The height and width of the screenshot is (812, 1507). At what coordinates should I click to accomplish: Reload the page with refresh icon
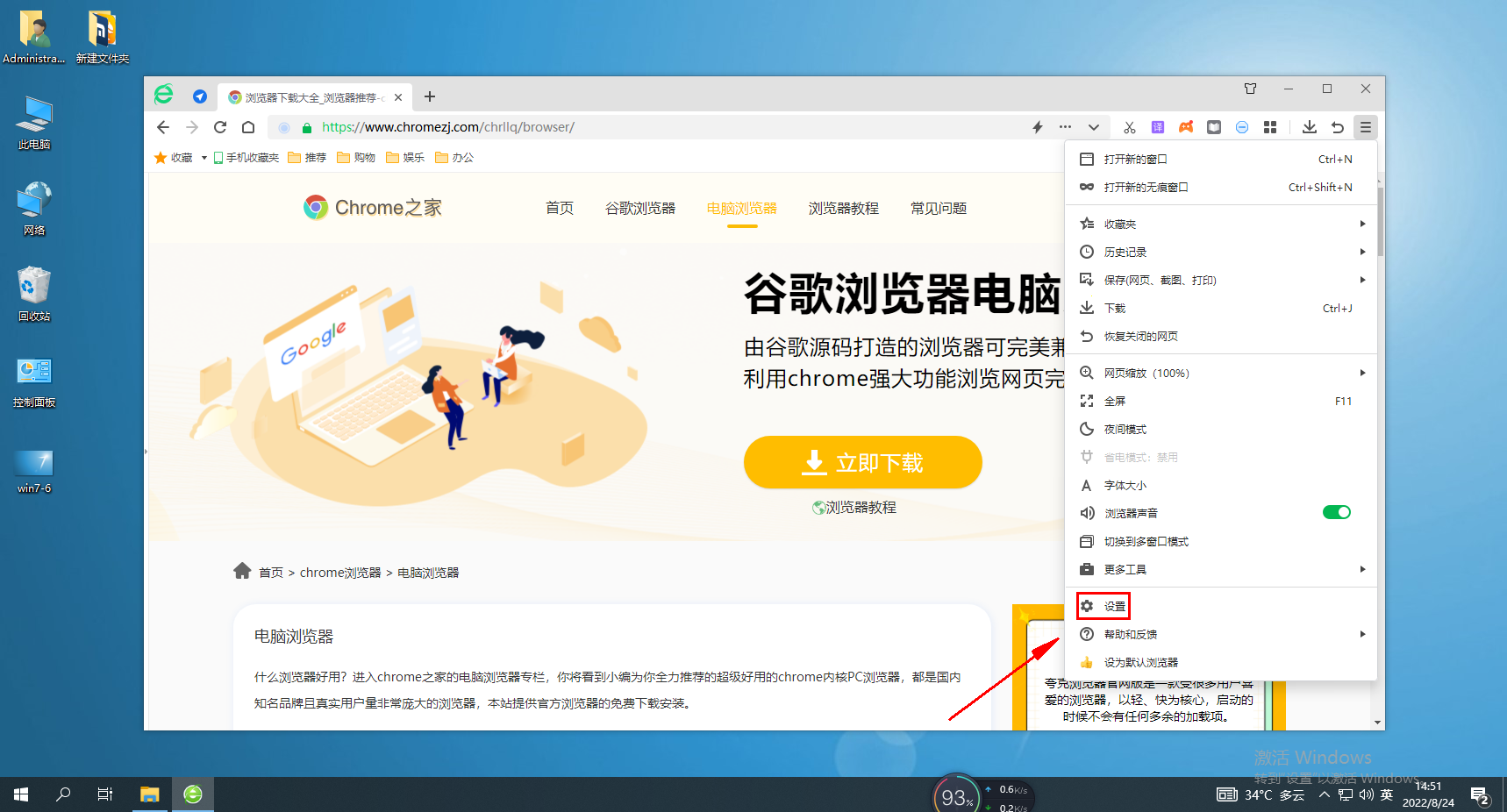coord(220,127)
